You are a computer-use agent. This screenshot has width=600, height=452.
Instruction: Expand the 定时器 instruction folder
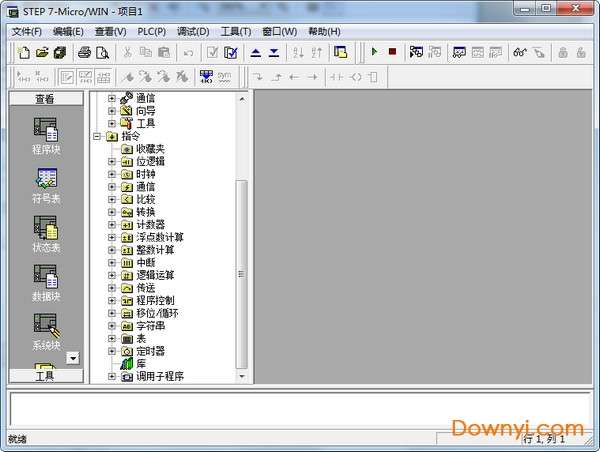(x=112, y=351)
